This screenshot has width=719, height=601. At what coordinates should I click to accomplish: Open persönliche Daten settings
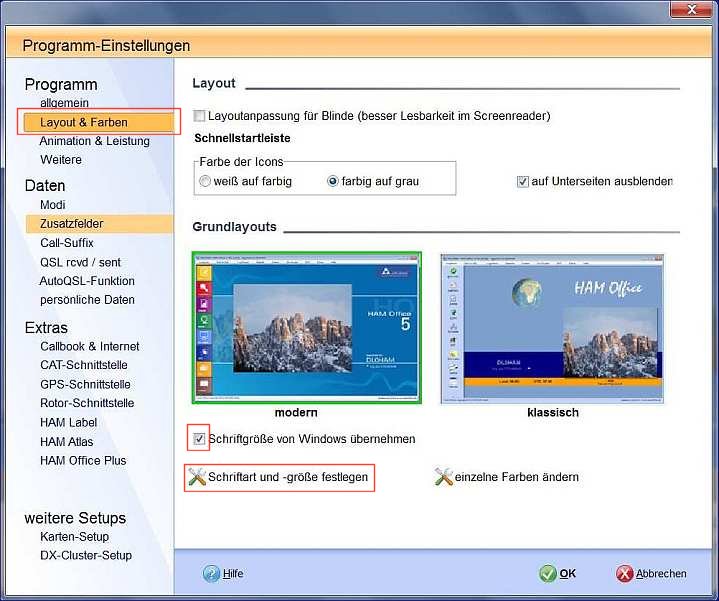pos(88,300)
